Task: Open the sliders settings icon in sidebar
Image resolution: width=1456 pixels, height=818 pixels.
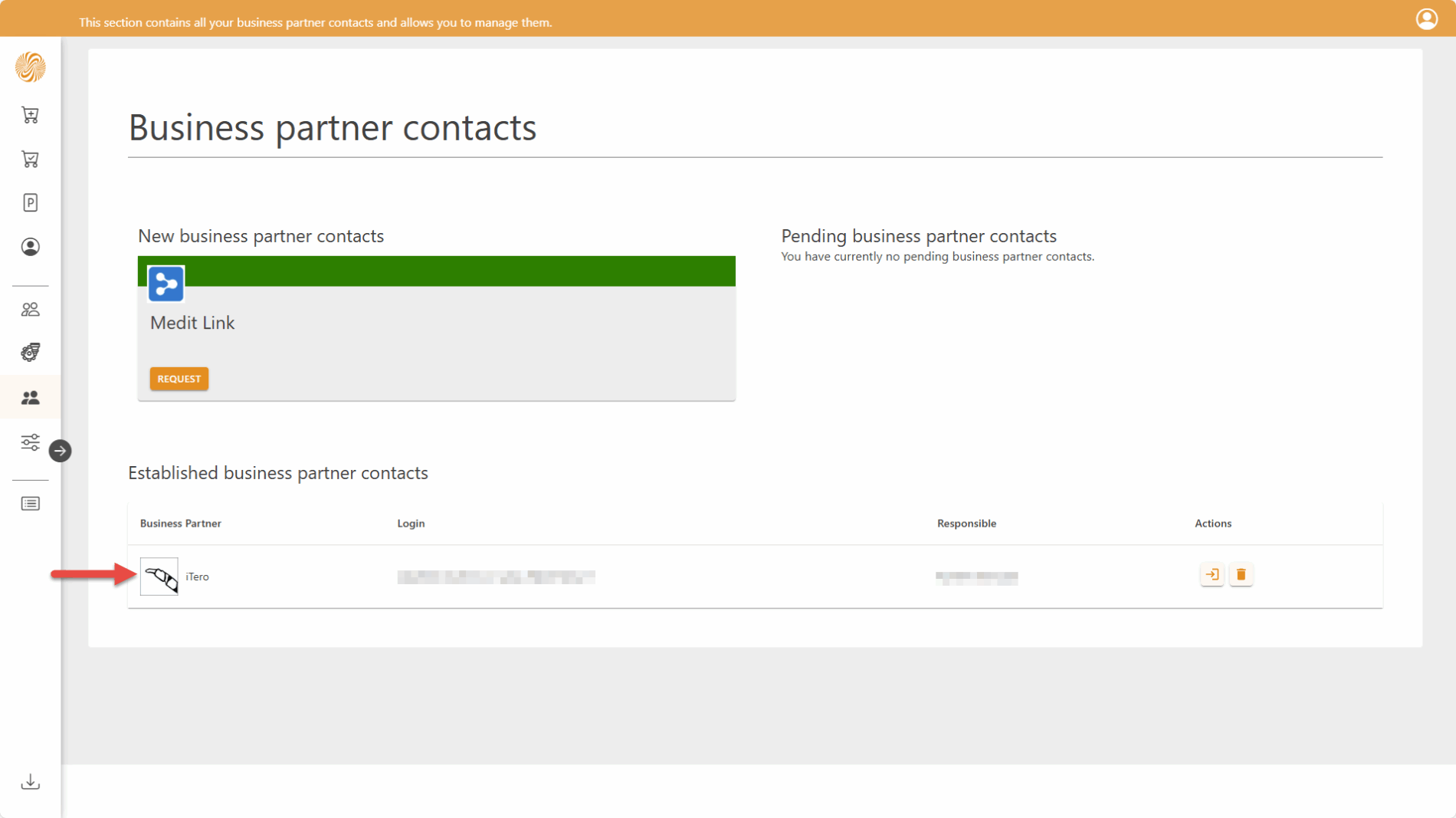Action: coord(31,442)
